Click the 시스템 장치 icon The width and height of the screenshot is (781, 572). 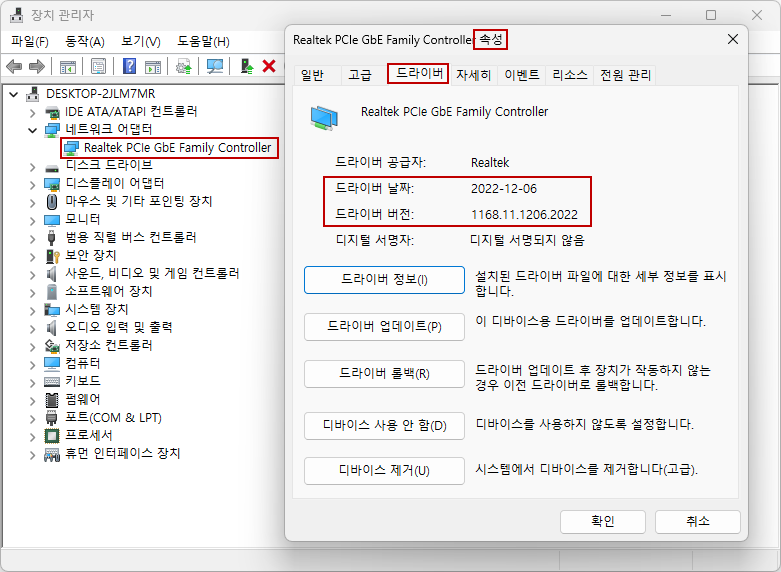(x=52, y=310)
